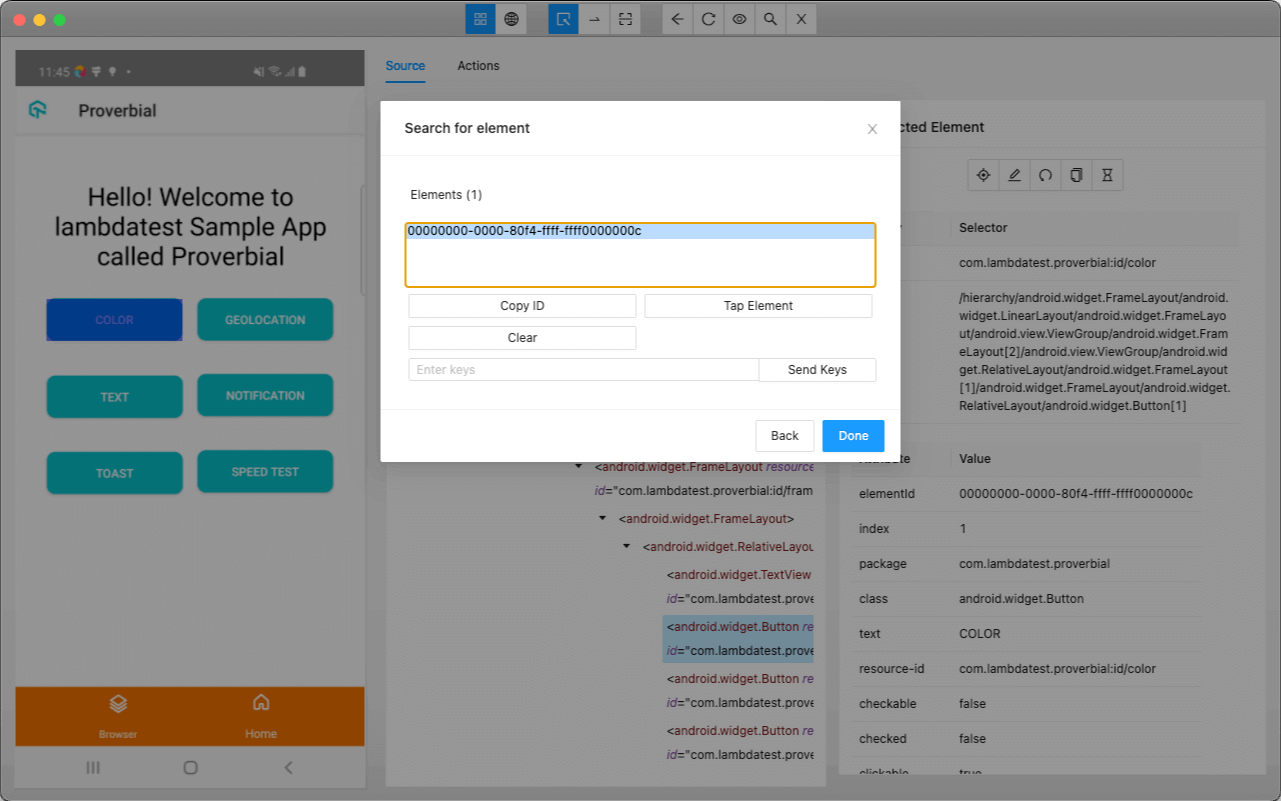Tap the SPEED TEST button on device
Image resolution: width=1281 pixels, height=801 pixels.
tap(265, 472)
